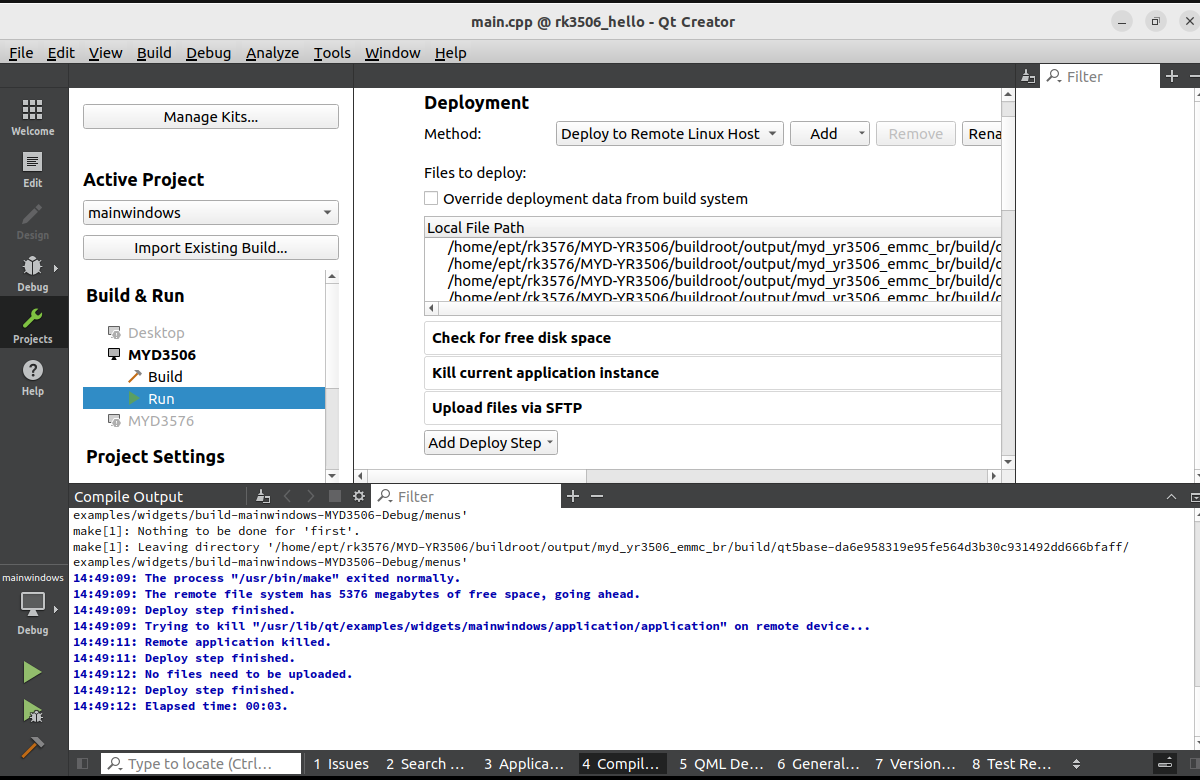Cancel build with stop icon
1200x780 pixels.
tap(335, 496)
